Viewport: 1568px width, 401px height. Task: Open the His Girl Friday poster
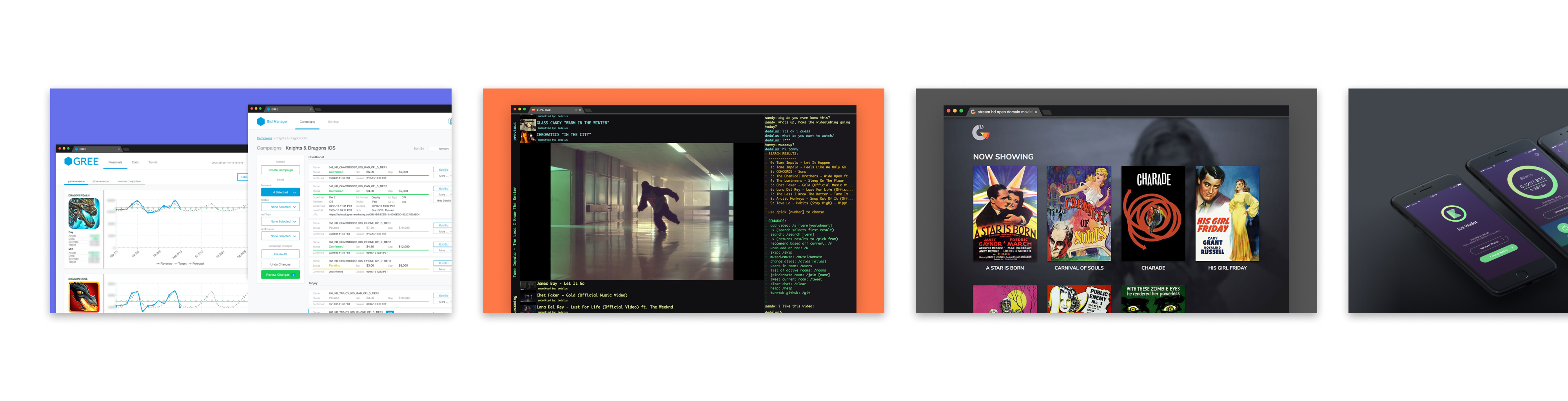(1227, 213)
